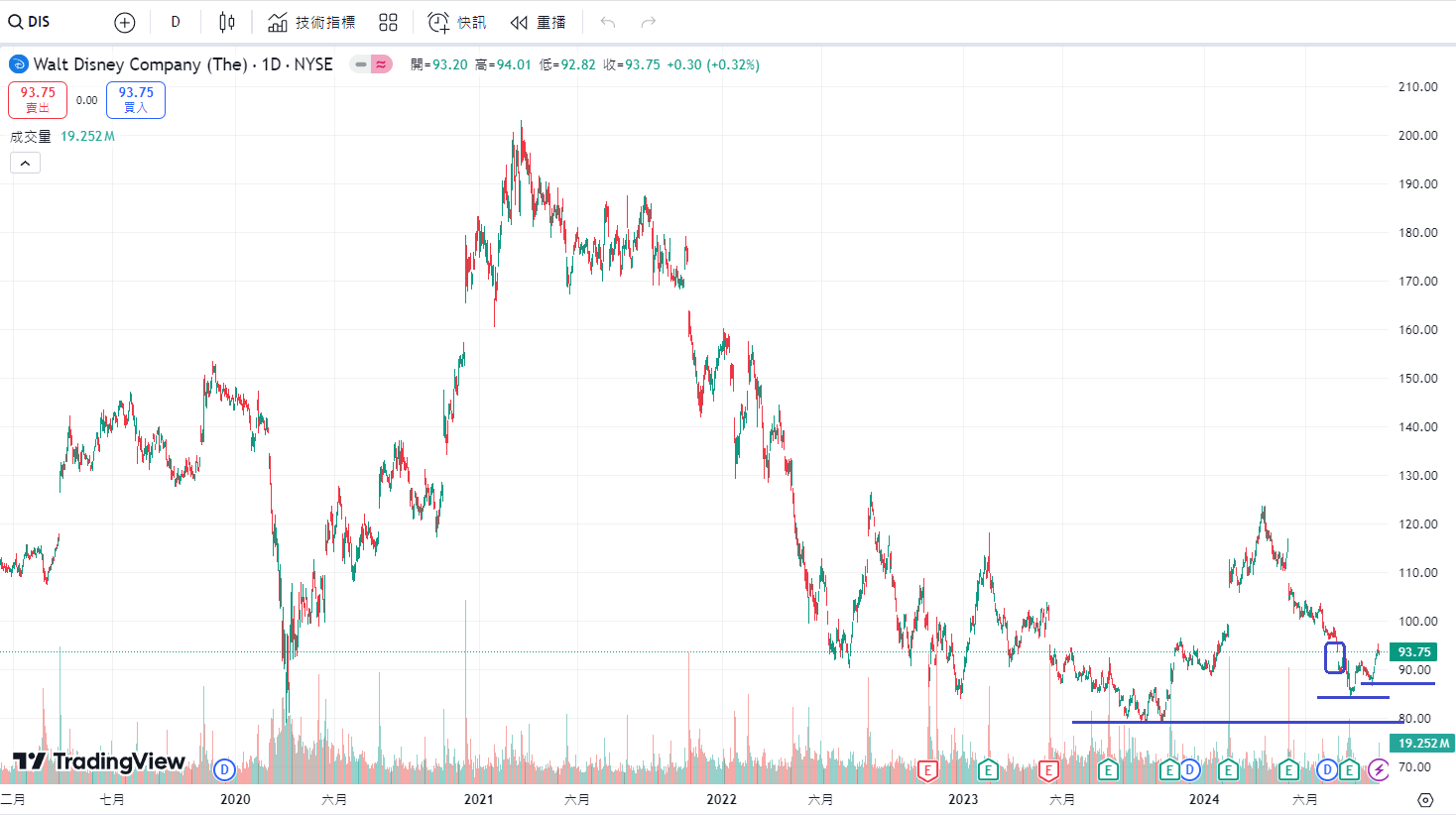Click the redo arrow icon
The width and height of the screenshot is (1456, 815).
649,22
